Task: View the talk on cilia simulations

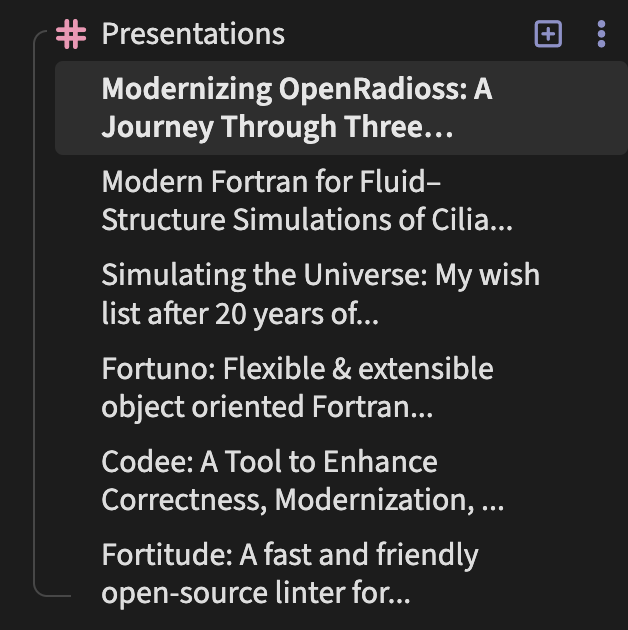Action: (x=306, y=201)
